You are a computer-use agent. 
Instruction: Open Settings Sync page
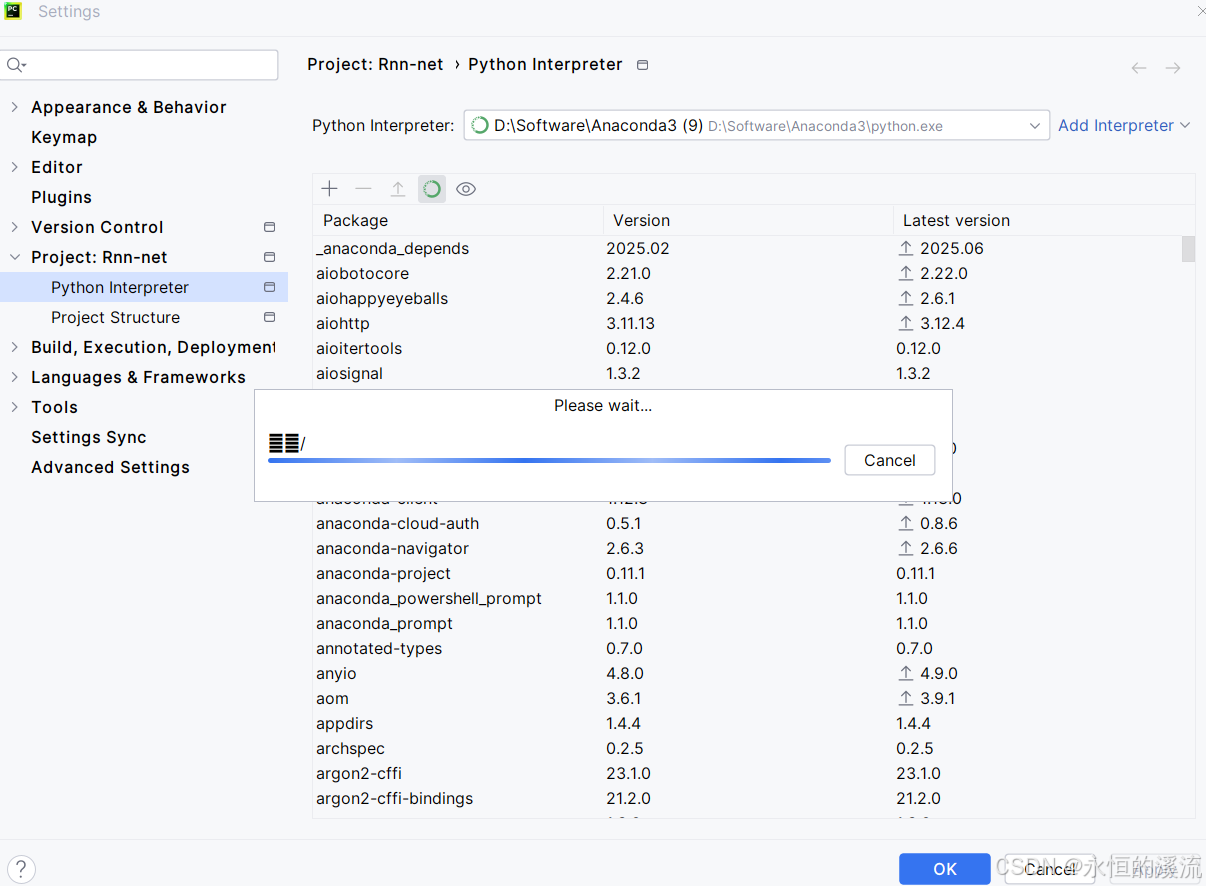tap(89, 437)
